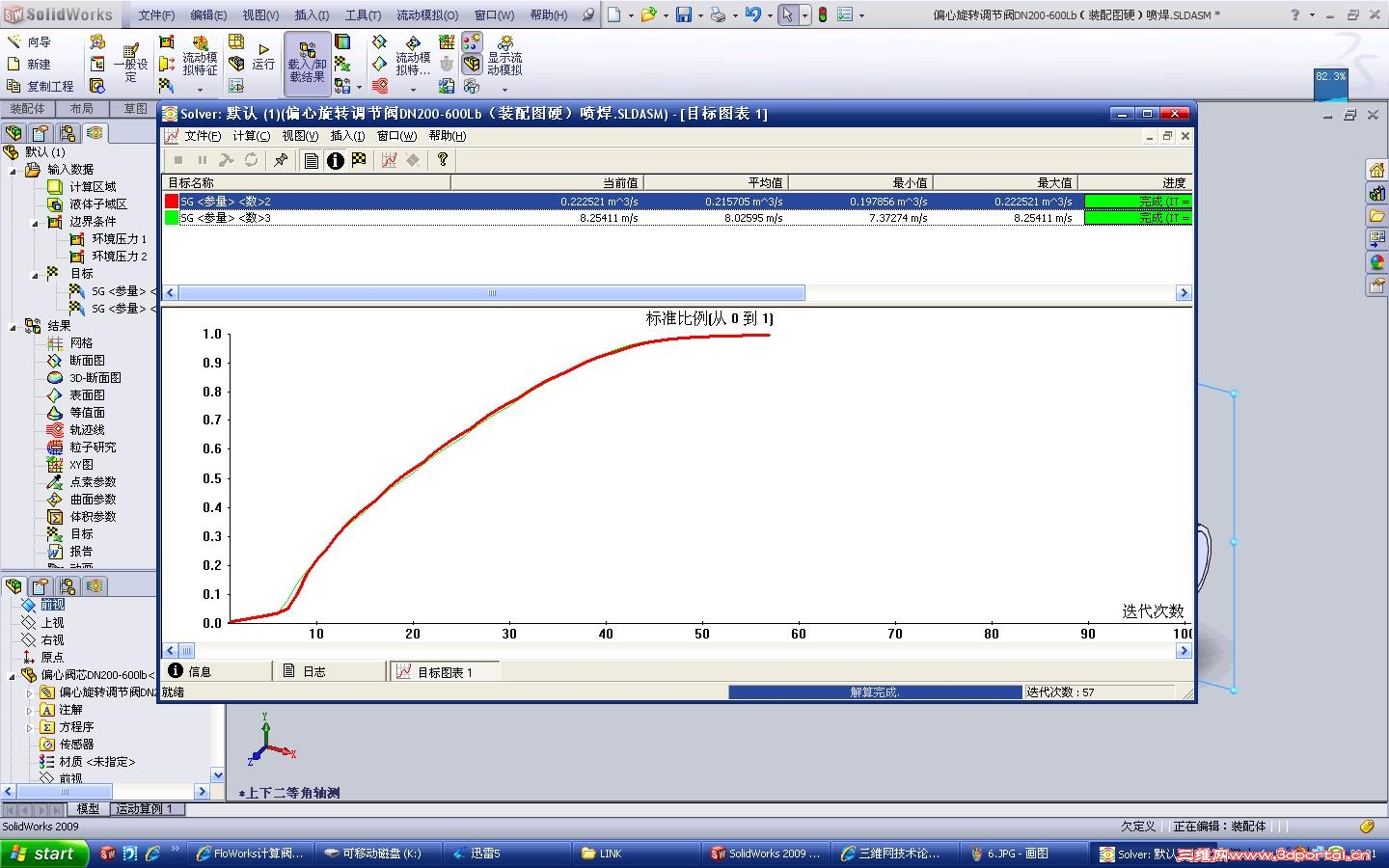Click the Windows start button
1389x868 pixels.
click(44, 854)
